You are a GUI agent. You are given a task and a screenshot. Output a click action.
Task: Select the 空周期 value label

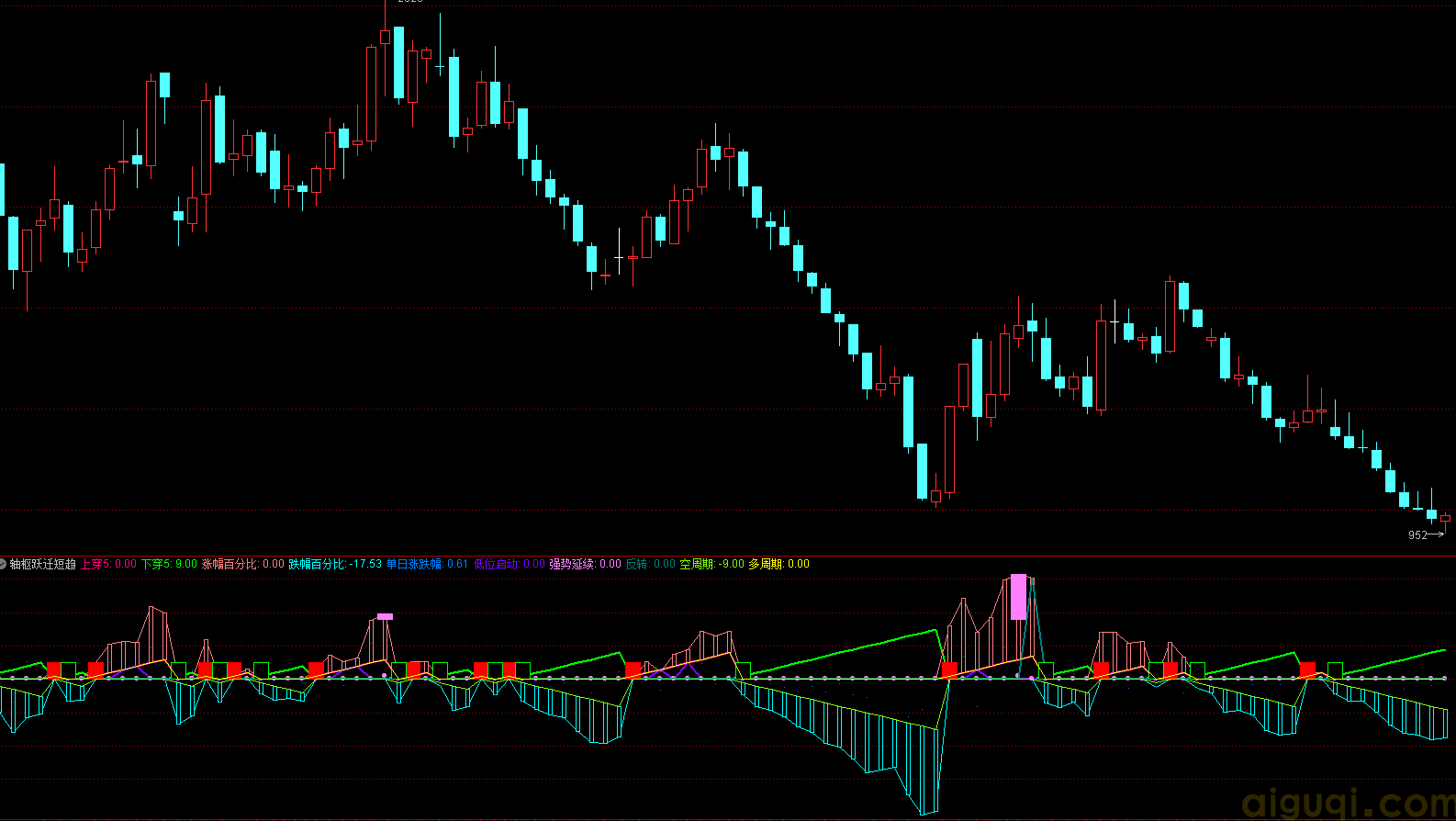coord(711,564)
